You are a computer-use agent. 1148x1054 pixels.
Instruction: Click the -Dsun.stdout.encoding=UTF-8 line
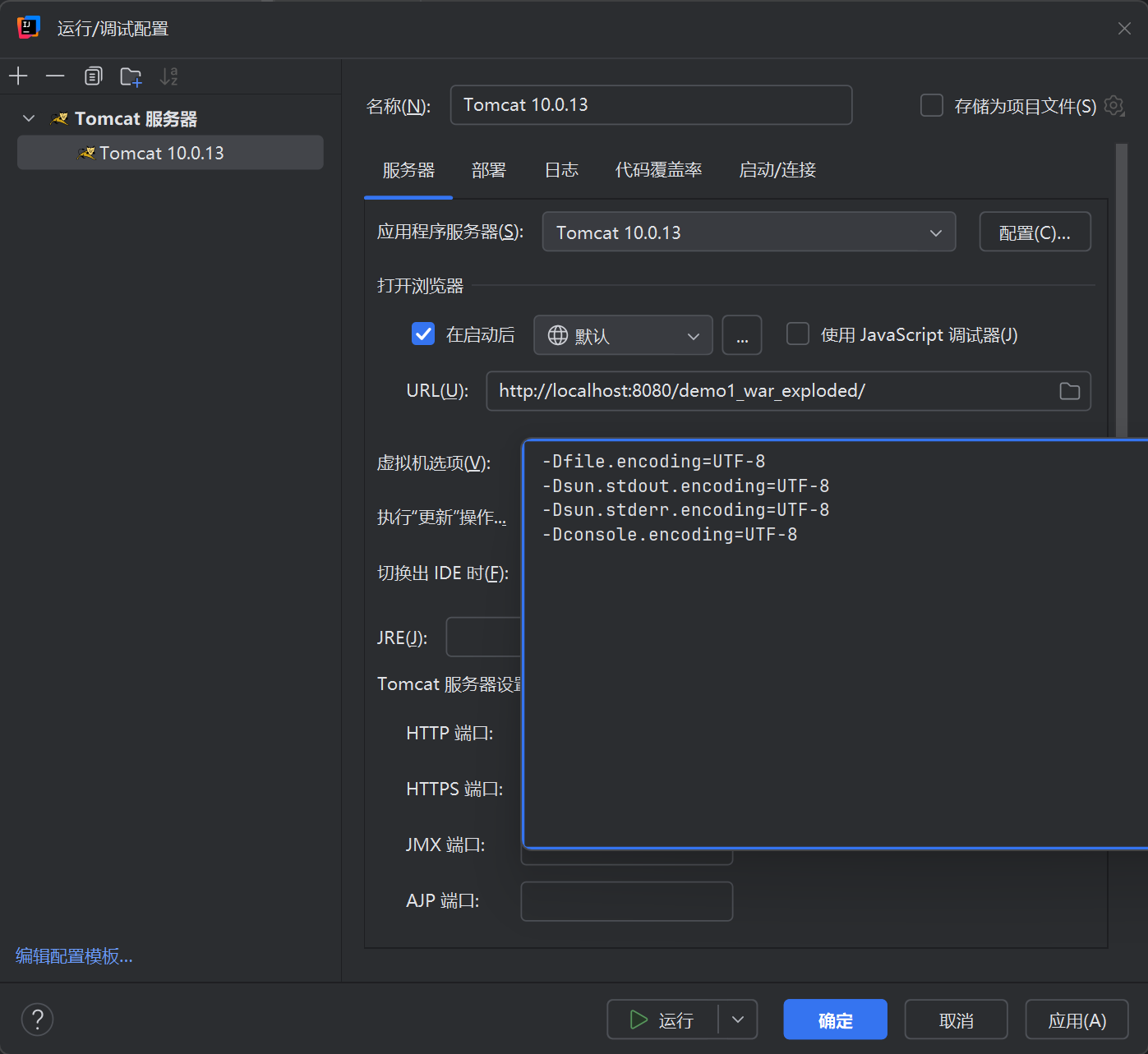tap(685, 486)
